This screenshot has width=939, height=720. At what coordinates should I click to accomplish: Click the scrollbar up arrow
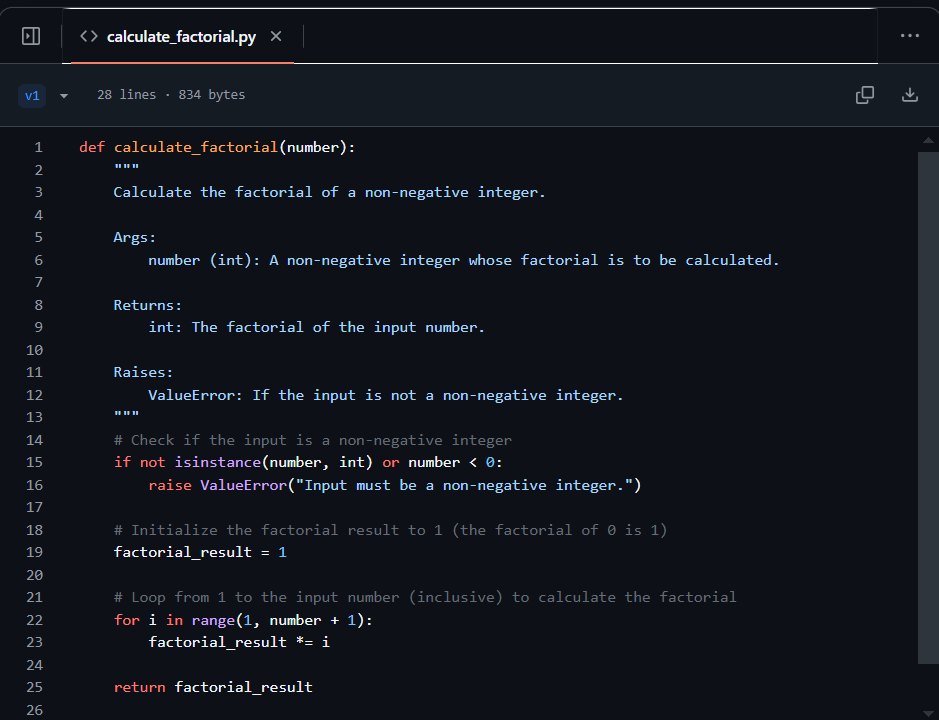tap(928, 141)
